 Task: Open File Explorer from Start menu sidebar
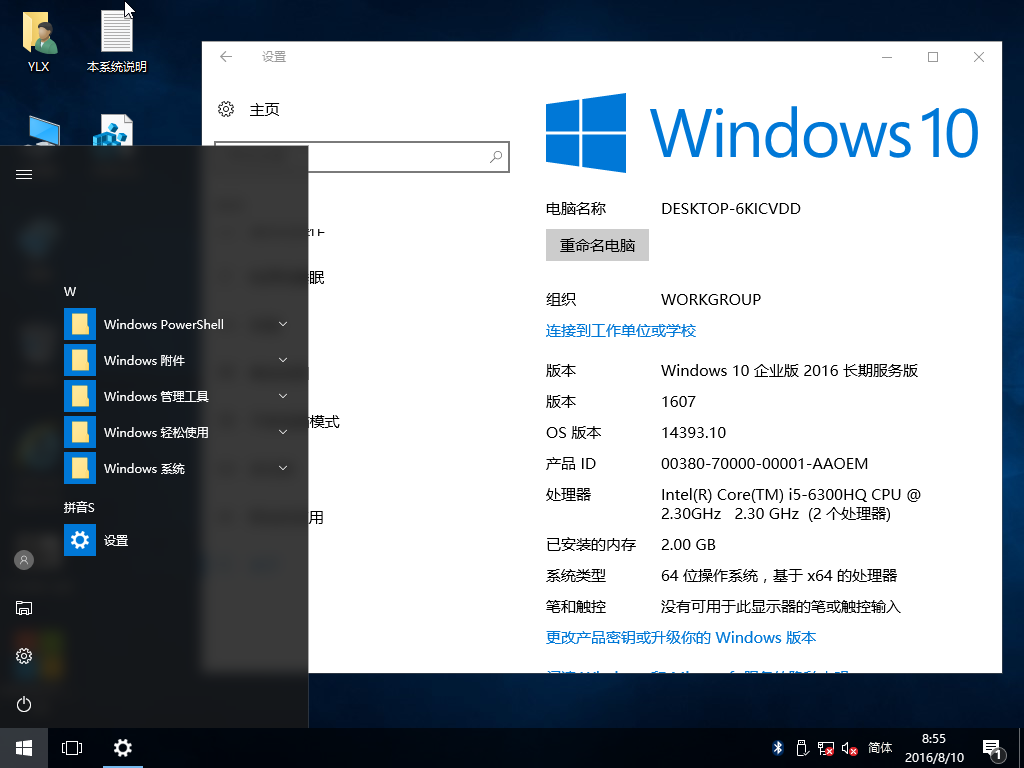23,608
